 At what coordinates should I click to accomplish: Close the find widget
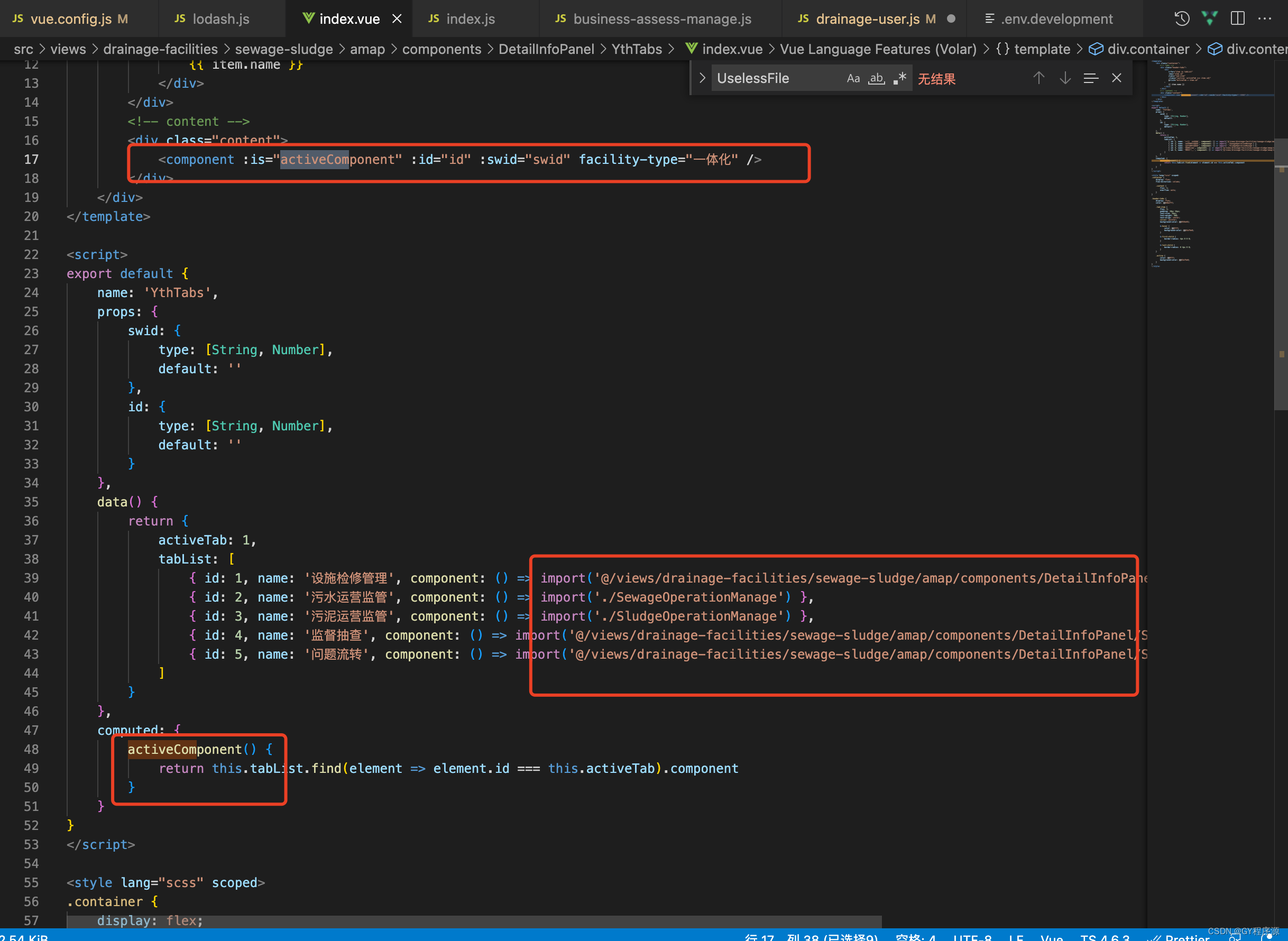point(1117,78)
